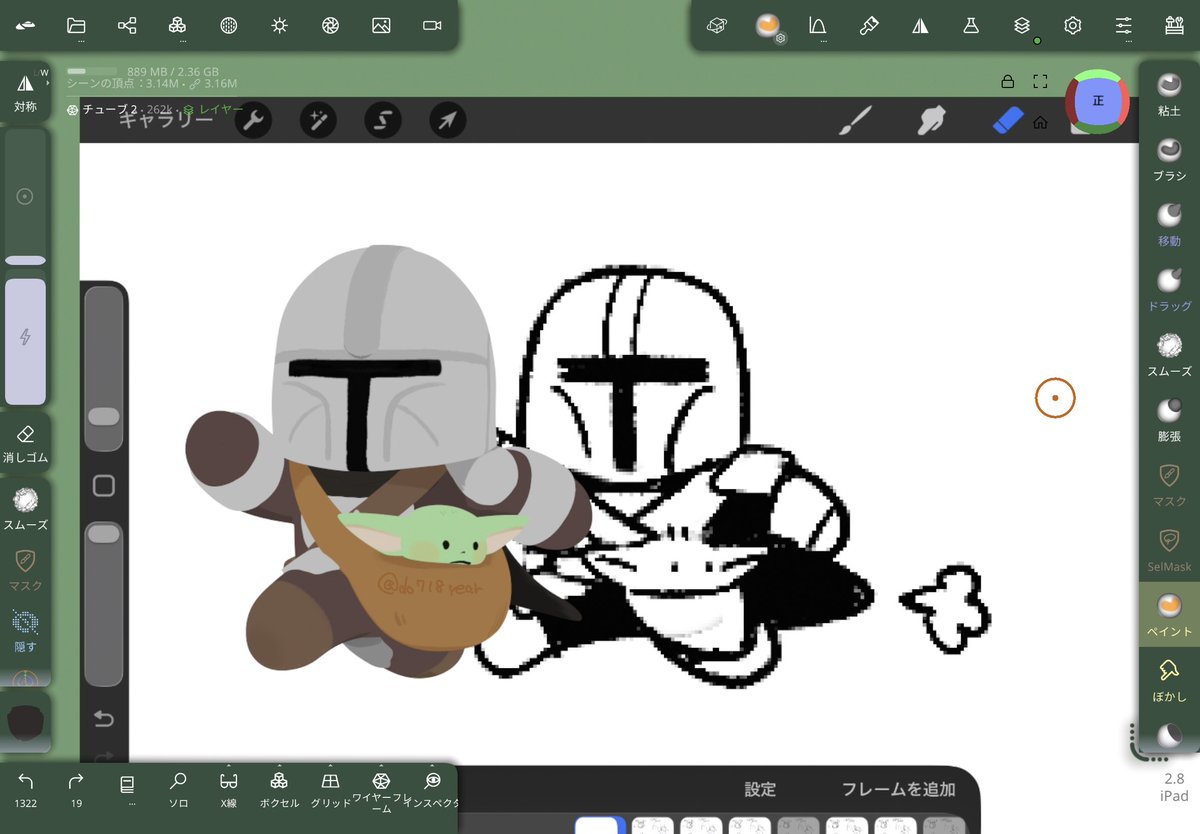1200x834 pixels.
Task: Select the SelMask tool
Action: pos(1169,549)
